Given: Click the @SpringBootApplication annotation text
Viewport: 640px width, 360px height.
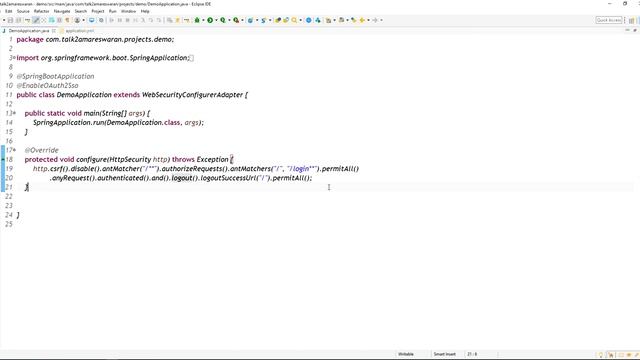Looking at the screenshot, I should 55,76.
